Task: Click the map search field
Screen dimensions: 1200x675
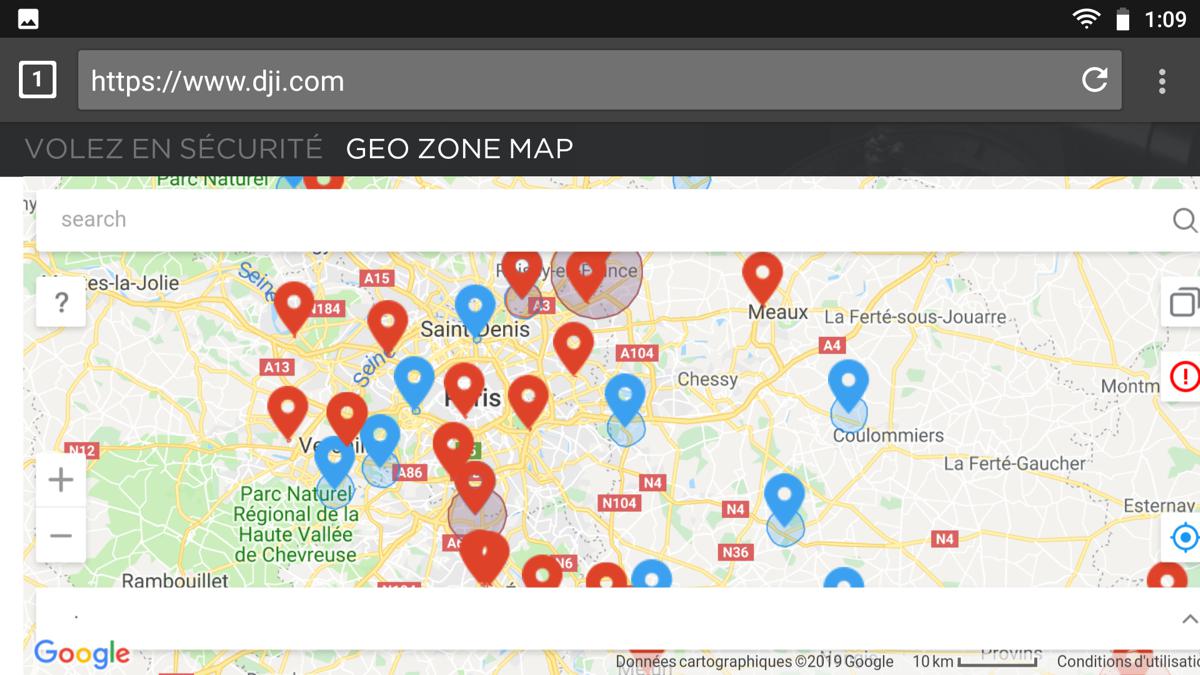Action: coord(600,220)
